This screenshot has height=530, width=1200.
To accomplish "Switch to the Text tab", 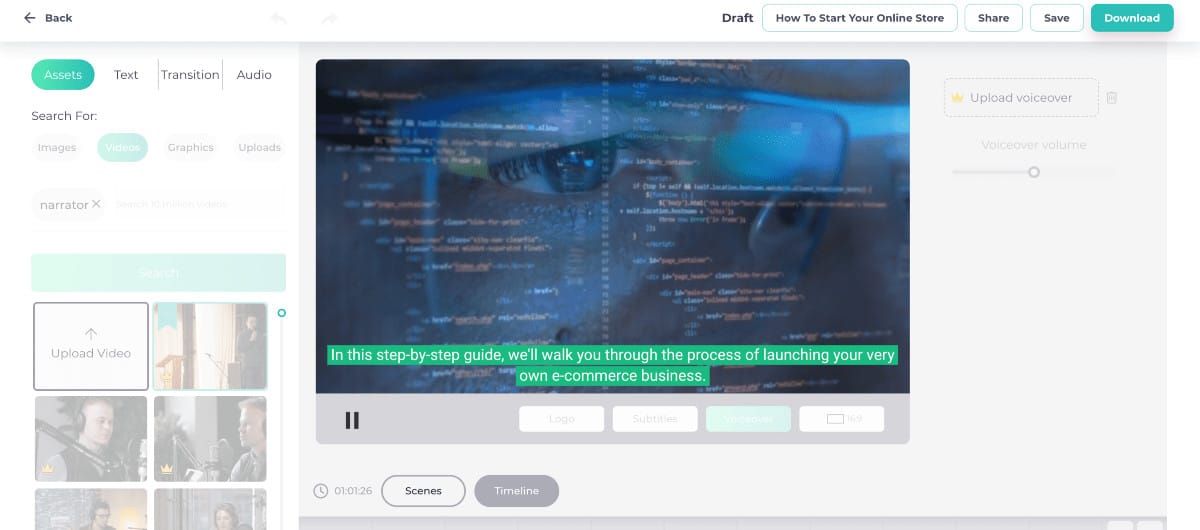I will click(x=126, y=75).
